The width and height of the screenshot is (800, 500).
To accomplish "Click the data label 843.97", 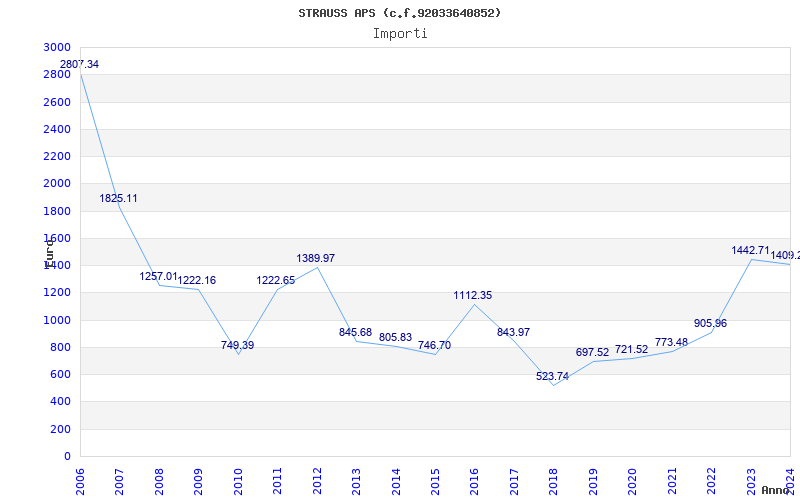I will 513,332.
